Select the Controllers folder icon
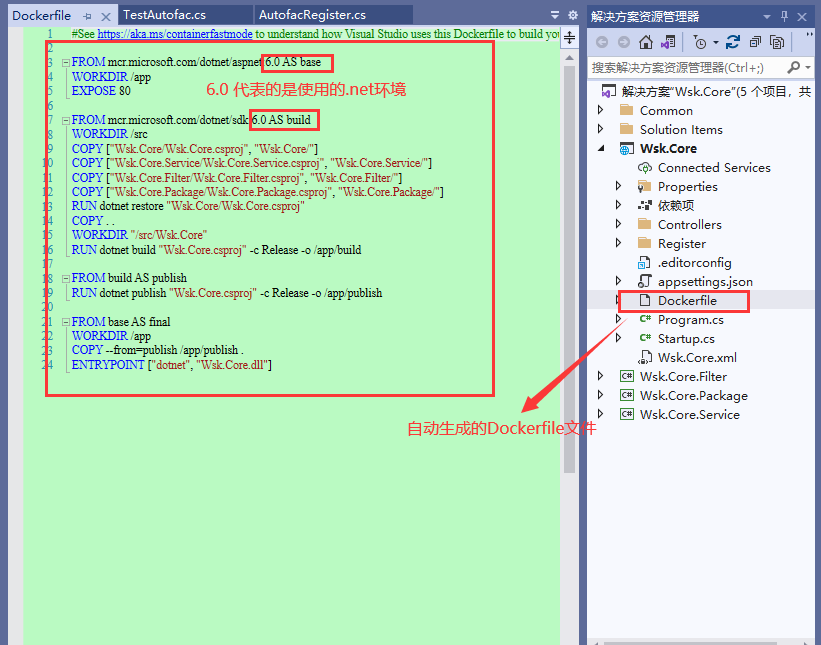This screenshot has height=645, width=821. (645, 224)
